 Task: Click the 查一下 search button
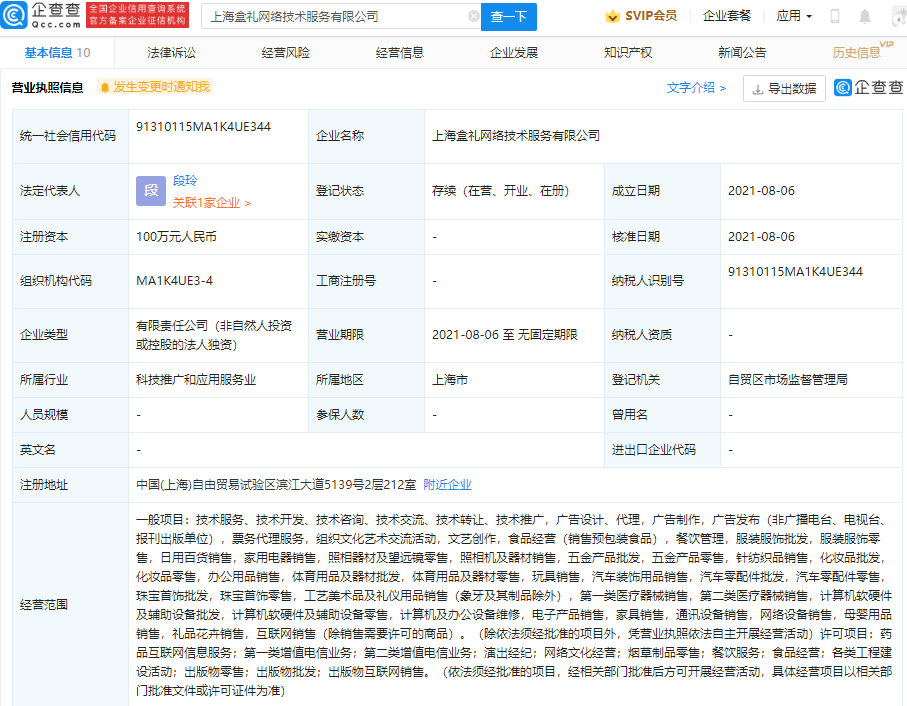click(x=508, y=17)
